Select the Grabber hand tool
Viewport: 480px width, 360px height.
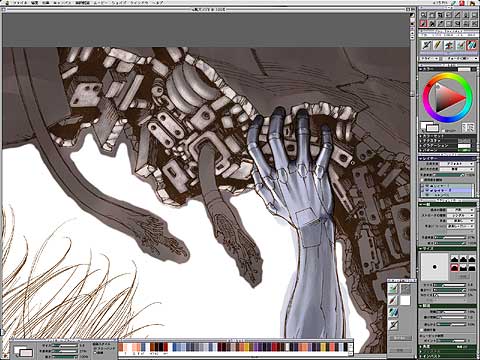tap(432, 15)
